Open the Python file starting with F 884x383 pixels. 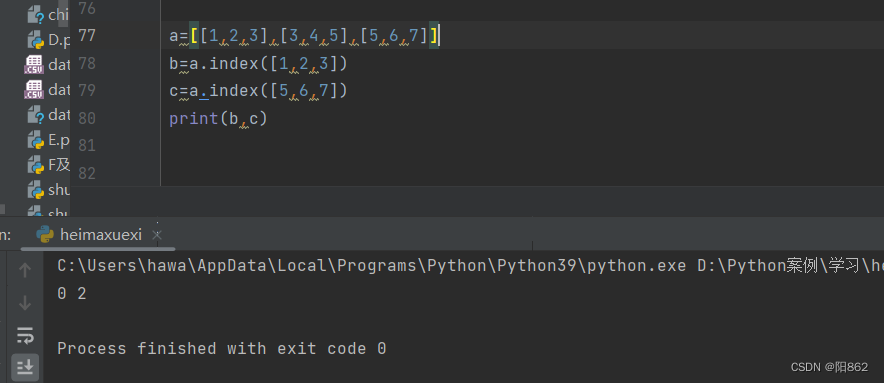(x=48, y=165)
